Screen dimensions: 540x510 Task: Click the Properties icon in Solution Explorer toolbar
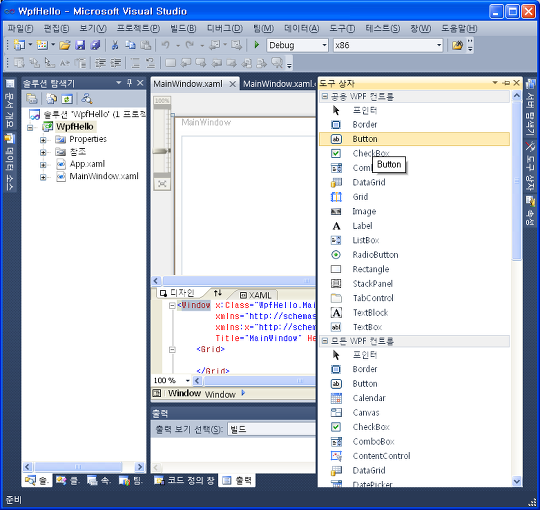coord(32,99)
